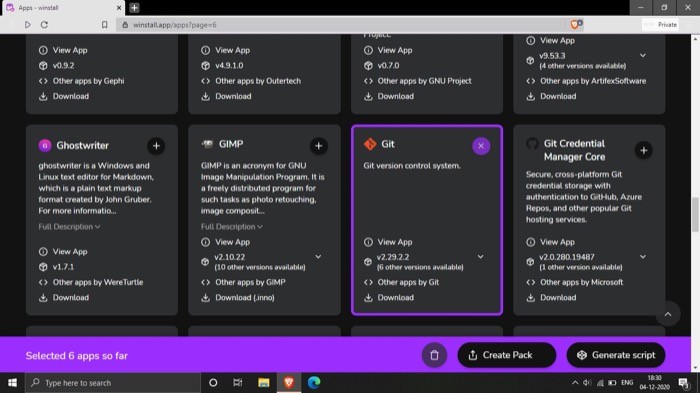Open Other apps by WereTurtle

[91, 282]
